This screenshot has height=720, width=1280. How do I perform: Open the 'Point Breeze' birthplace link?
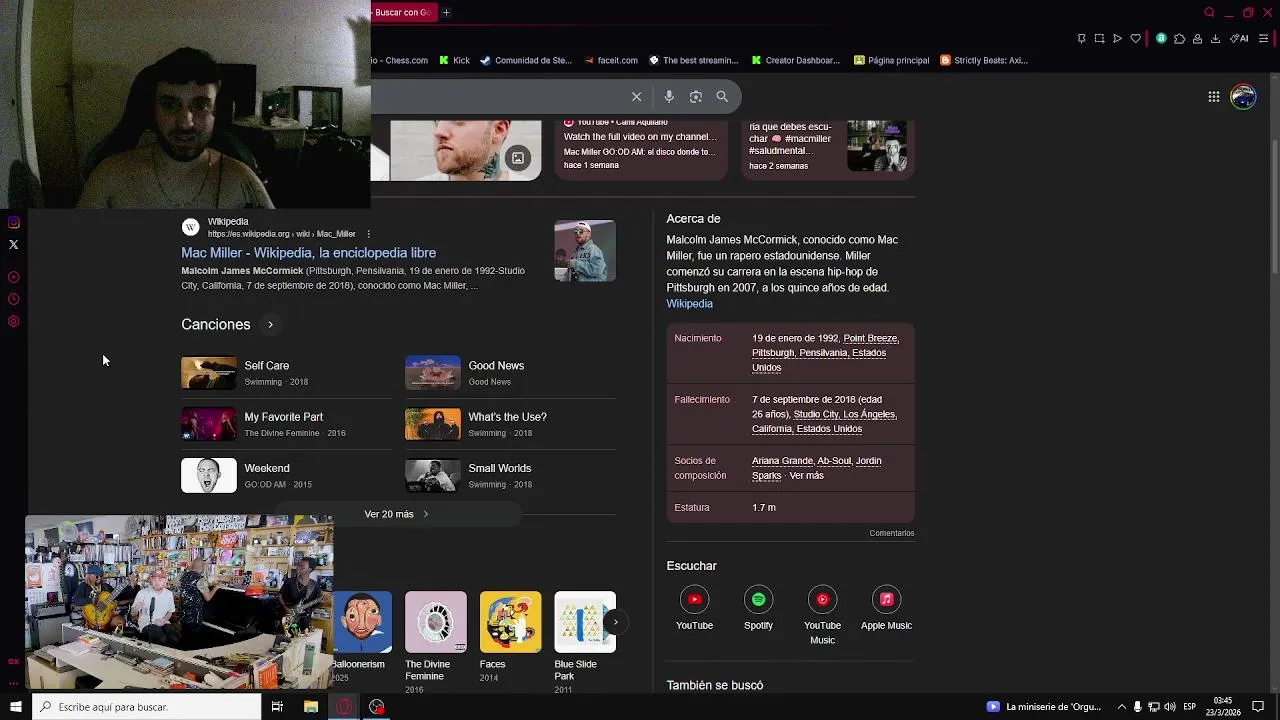[x=871, y=338]
